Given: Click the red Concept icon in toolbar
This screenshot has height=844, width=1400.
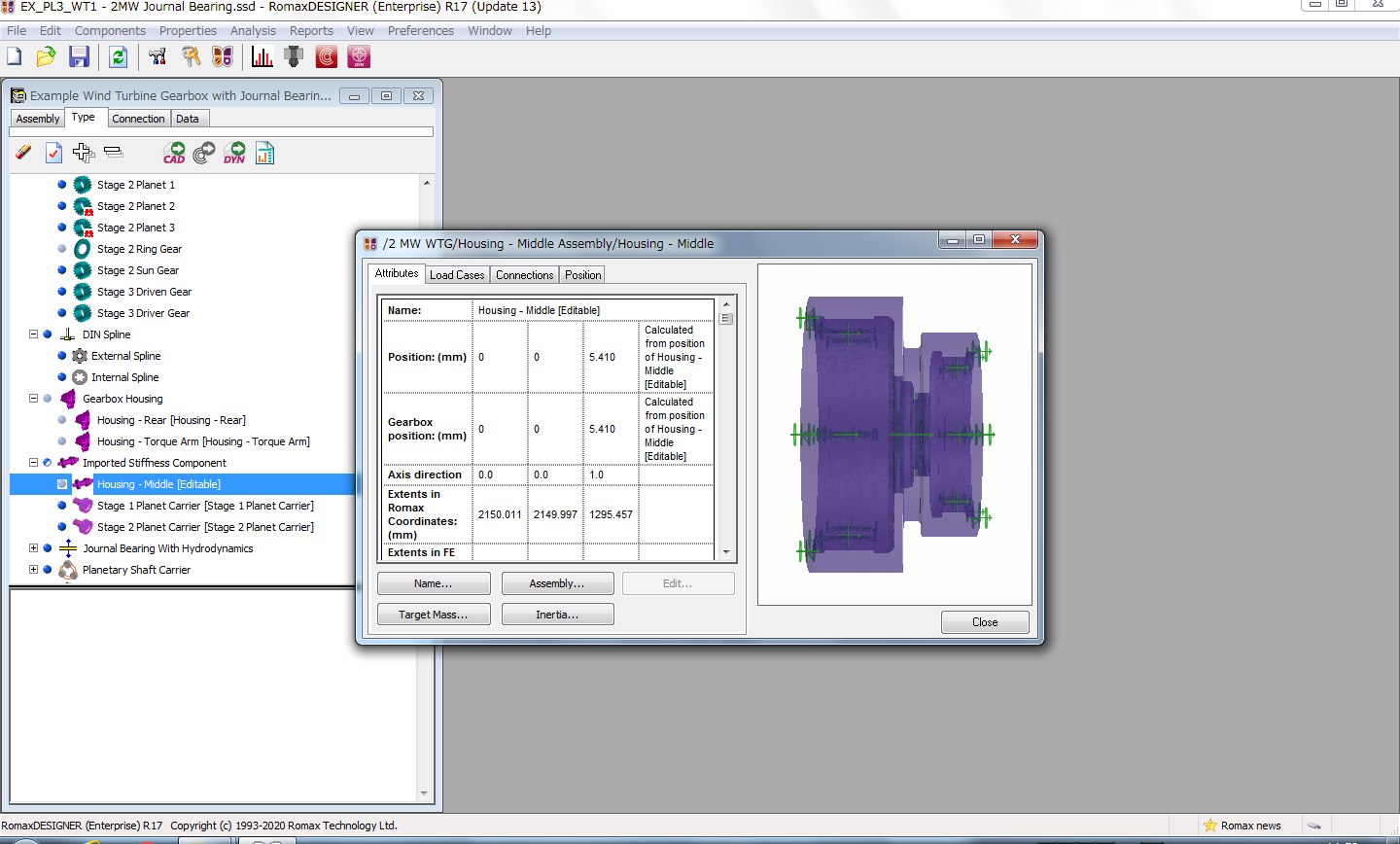Looking at the screenshot, I should 327,57.
